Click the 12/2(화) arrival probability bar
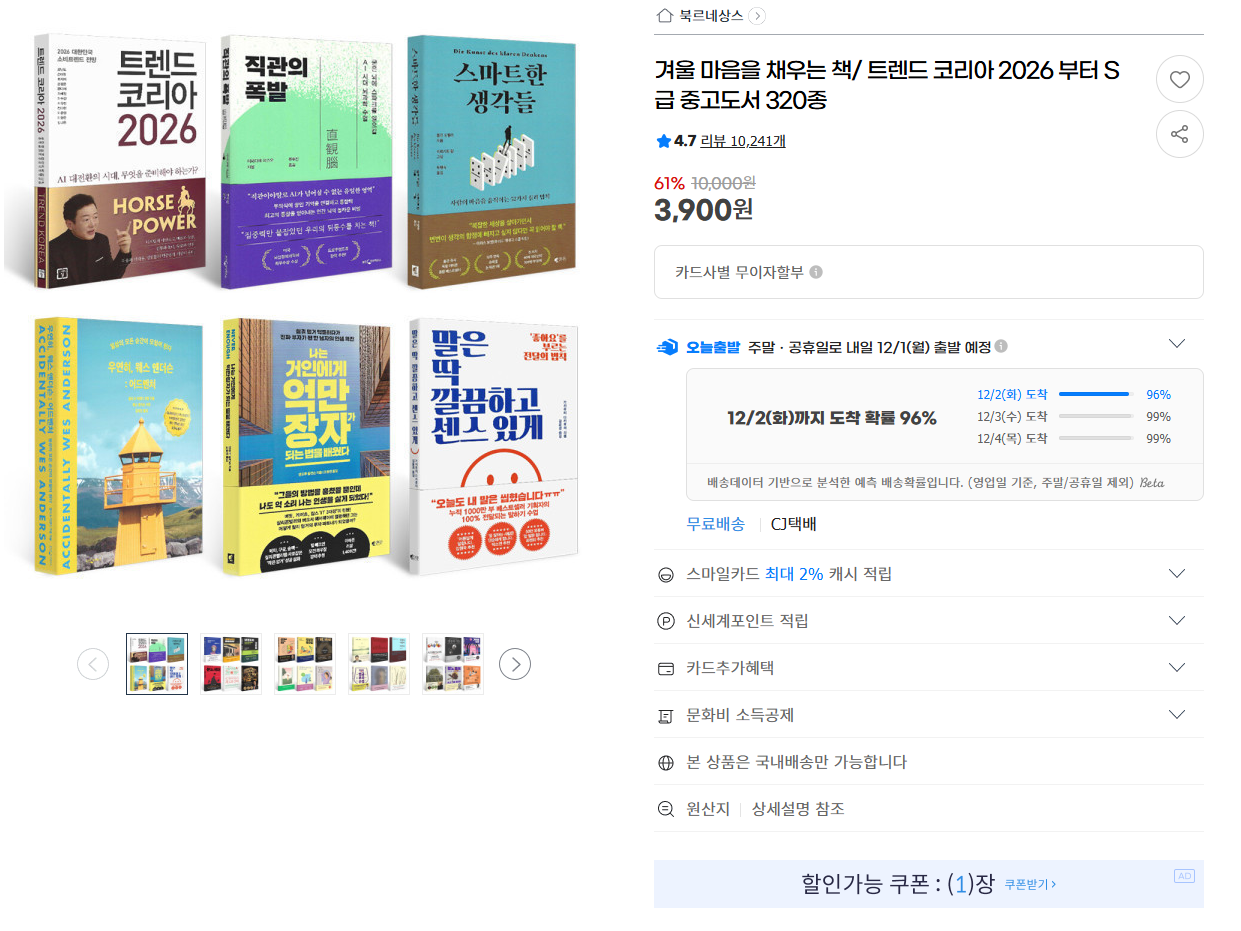The width and height of the screenshot is (1241, 931). [1094, 394]
